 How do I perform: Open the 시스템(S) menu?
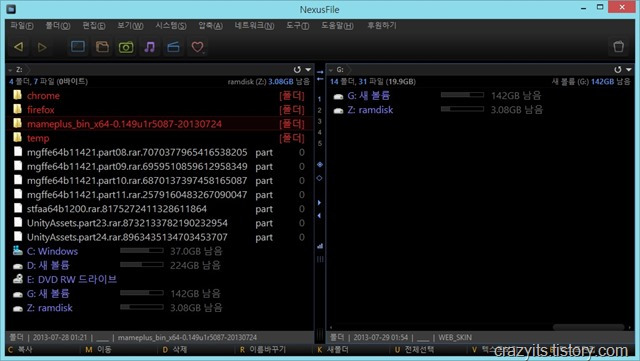pyautogui.click(x=171, y=26)
